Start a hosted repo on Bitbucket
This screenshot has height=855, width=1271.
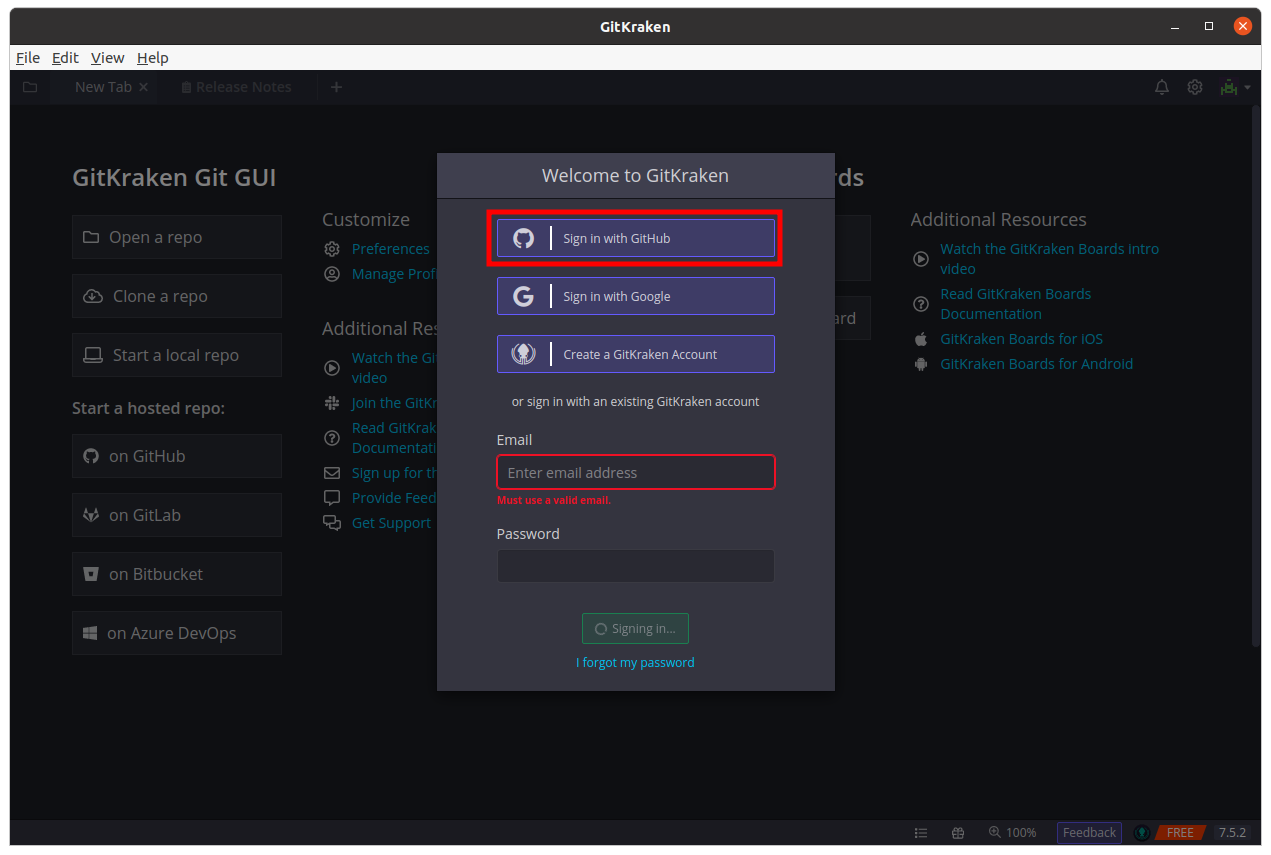pyautogui.click(x=177, y=574)
